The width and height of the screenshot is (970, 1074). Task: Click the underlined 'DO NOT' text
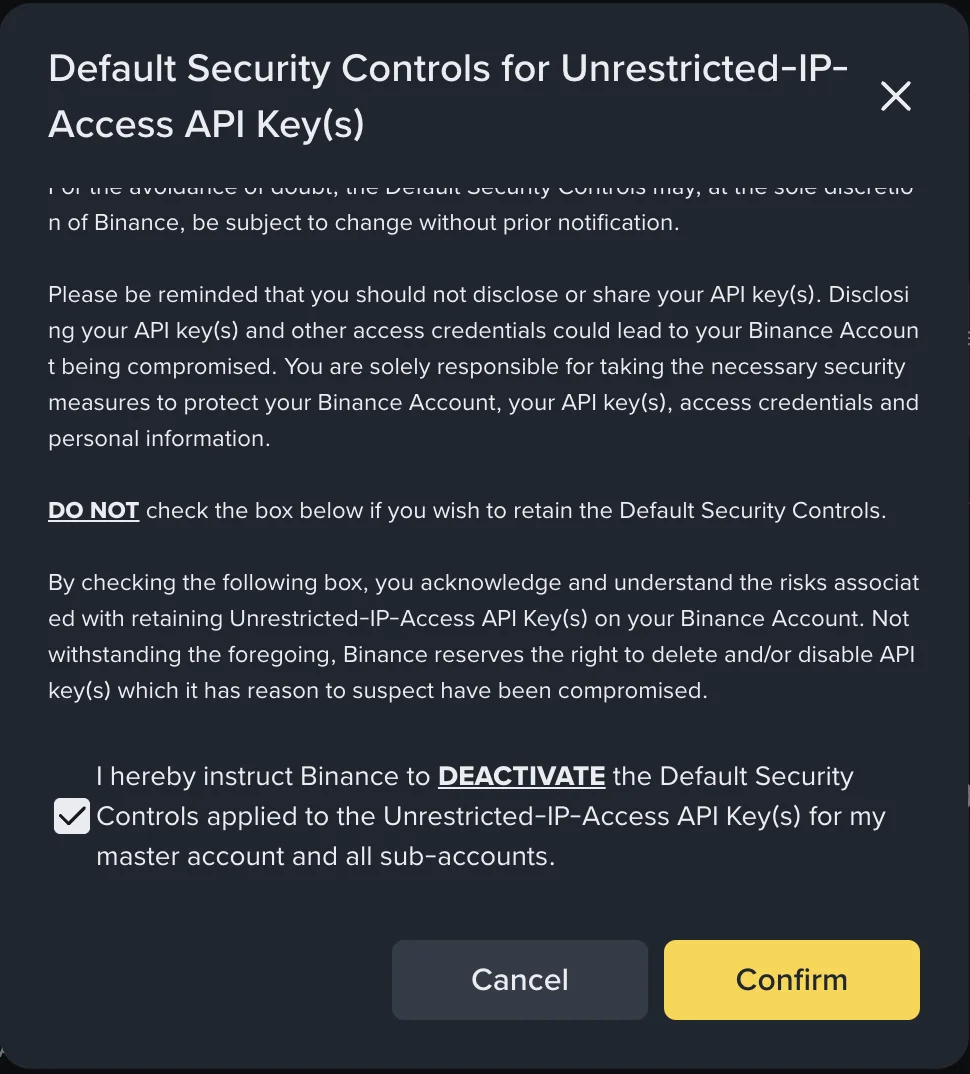point(93,510)
